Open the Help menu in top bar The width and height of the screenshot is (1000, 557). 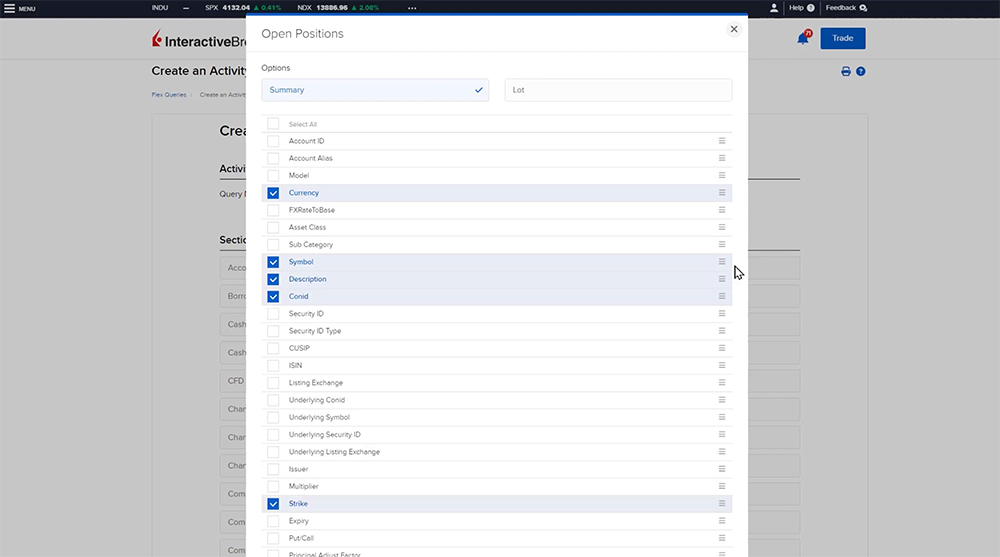(801, 8)
